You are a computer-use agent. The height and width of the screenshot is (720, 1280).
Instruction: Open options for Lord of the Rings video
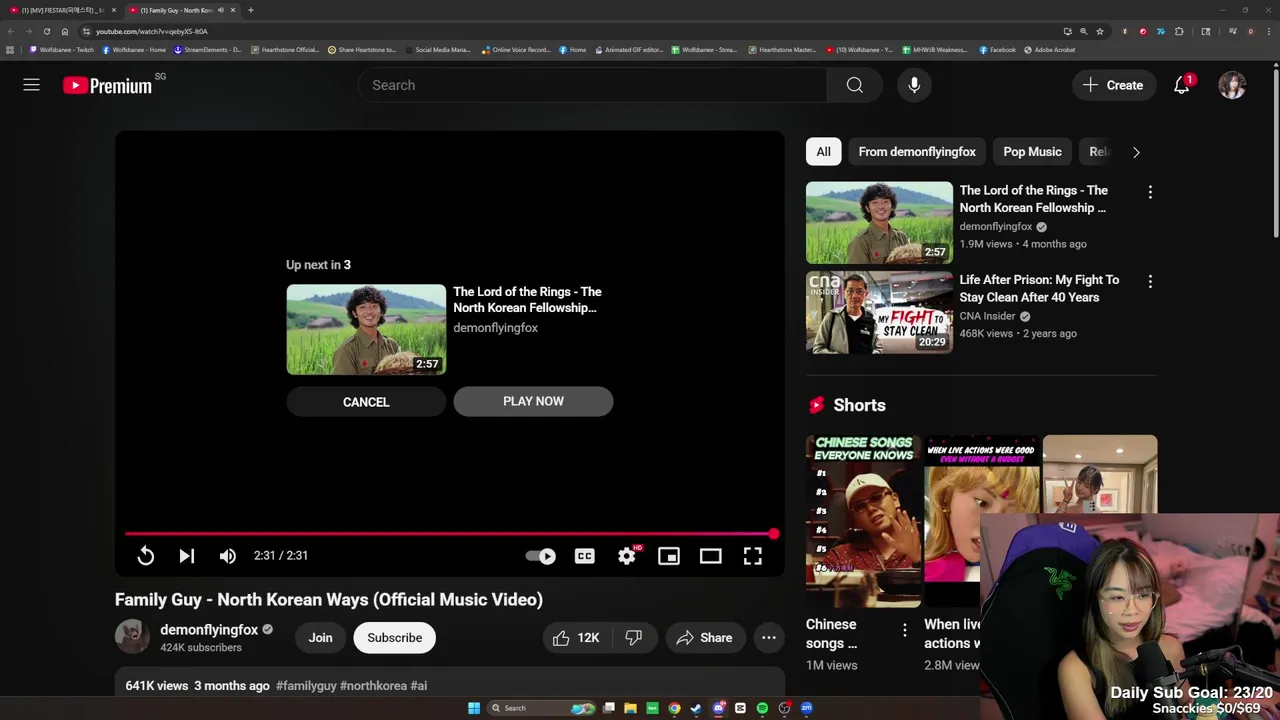coord(1150,192)
